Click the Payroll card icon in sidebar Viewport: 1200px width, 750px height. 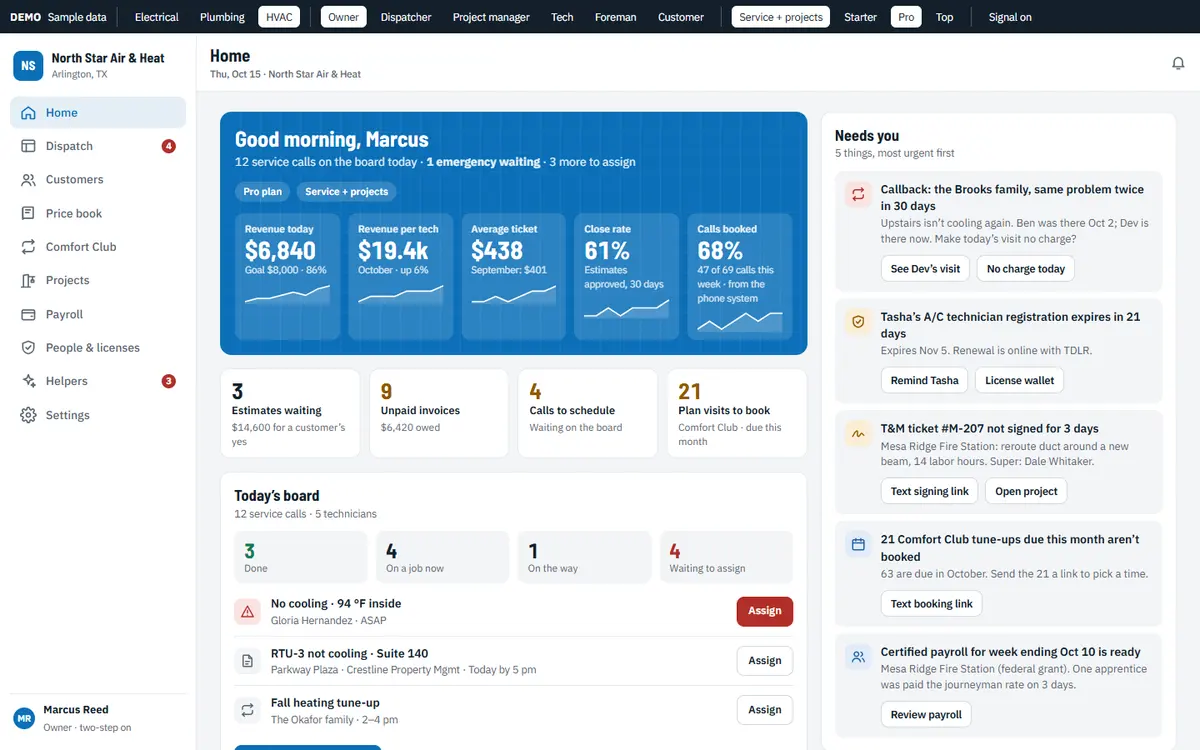(28, 314)
